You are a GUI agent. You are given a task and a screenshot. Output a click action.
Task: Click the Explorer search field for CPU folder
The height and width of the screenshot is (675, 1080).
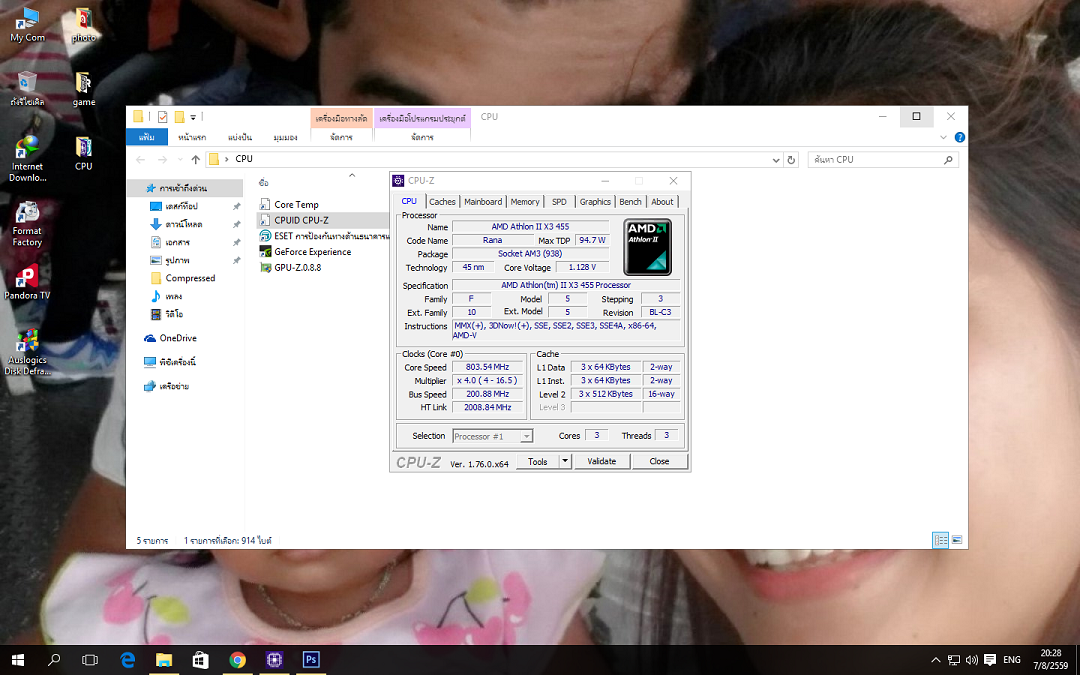(875, 159)
